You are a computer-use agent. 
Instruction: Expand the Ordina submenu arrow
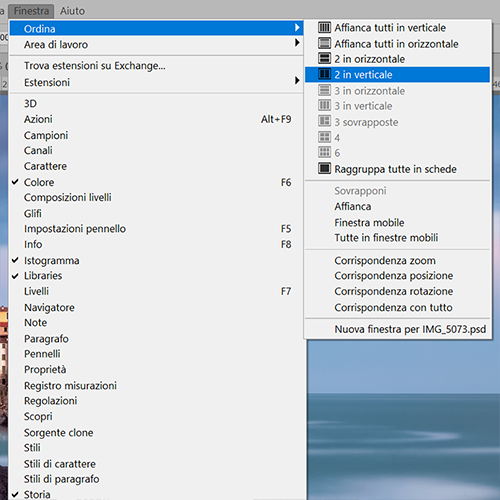(x=297, y=28)
